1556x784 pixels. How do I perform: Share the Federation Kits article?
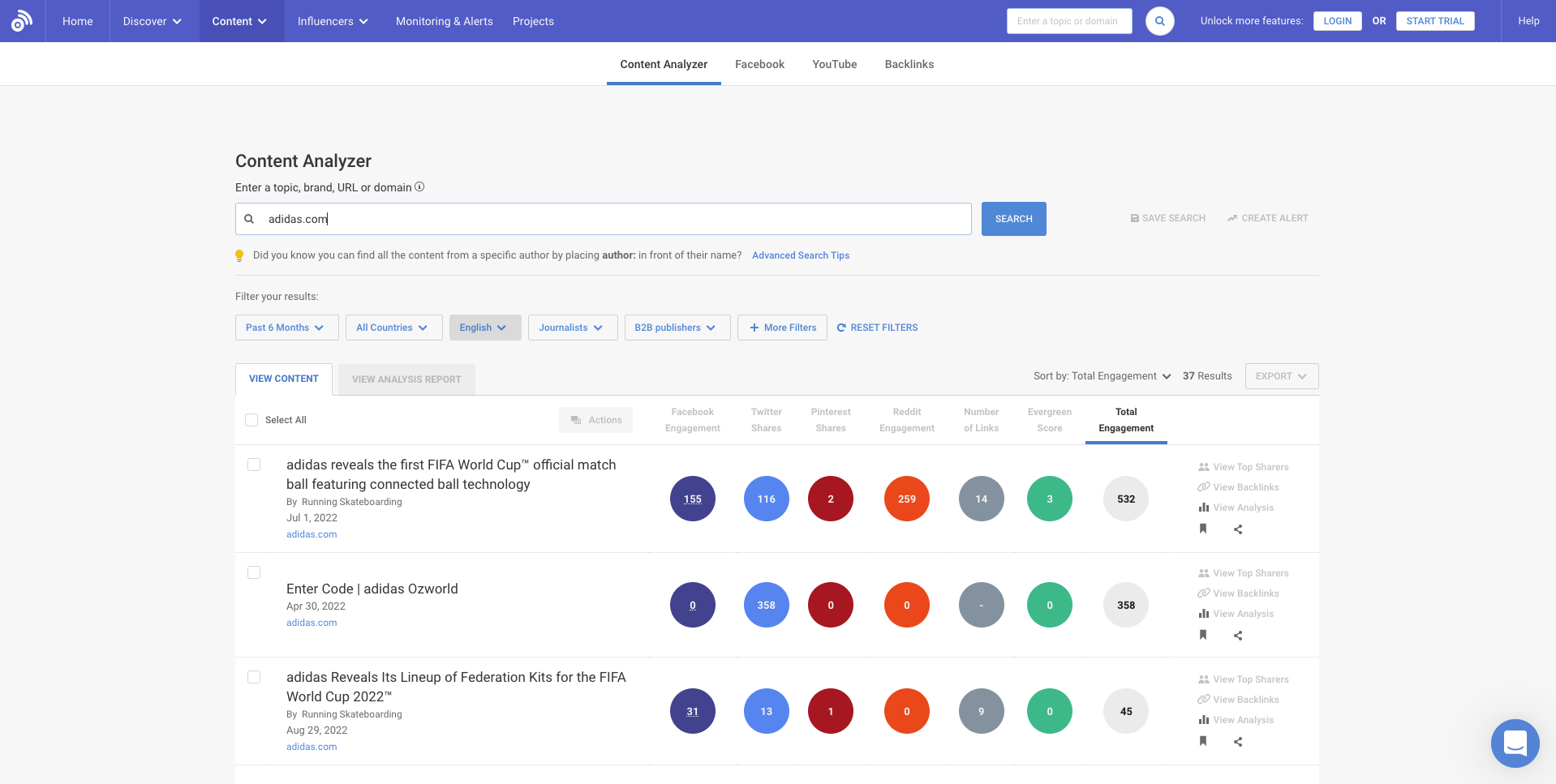pyautogui.click(x=1238, y=742)
